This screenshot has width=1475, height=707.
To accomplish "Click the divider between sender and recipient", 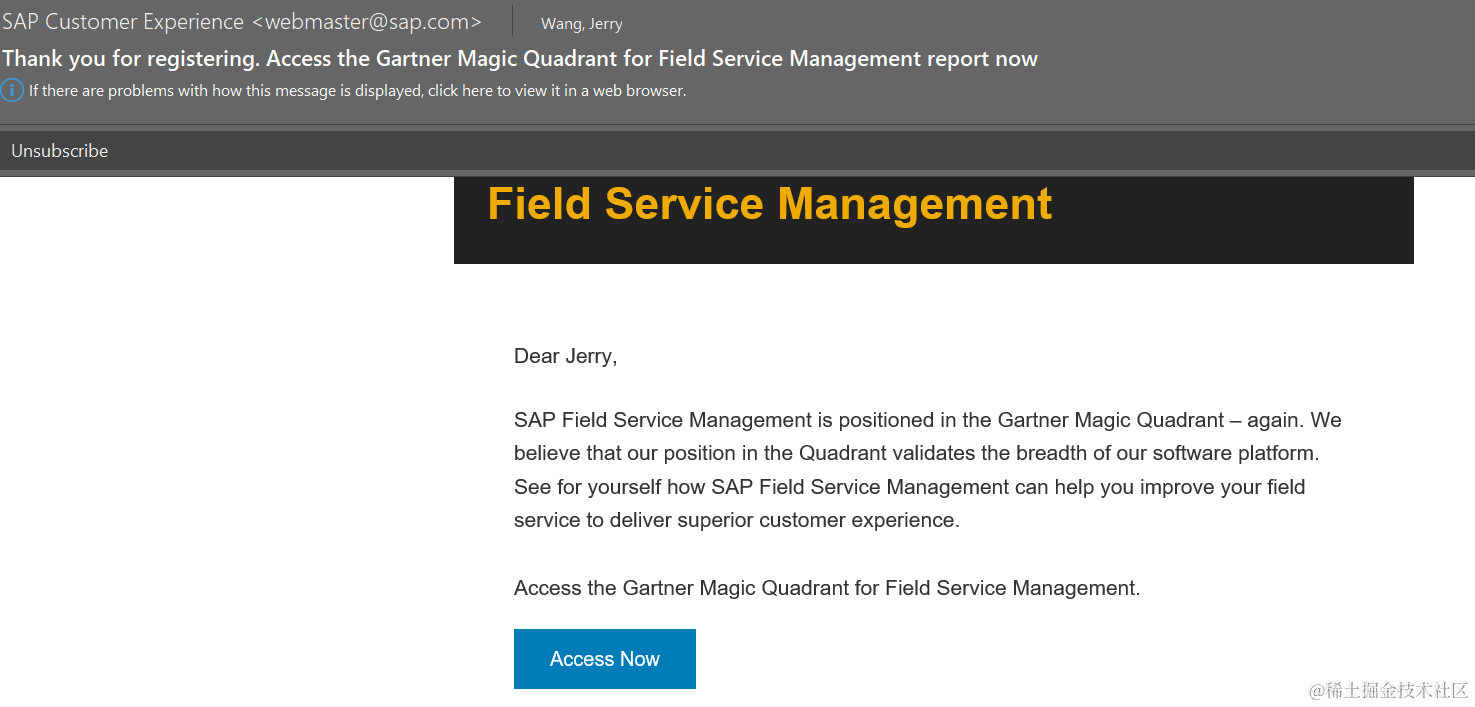I will (x=512, y=22).
